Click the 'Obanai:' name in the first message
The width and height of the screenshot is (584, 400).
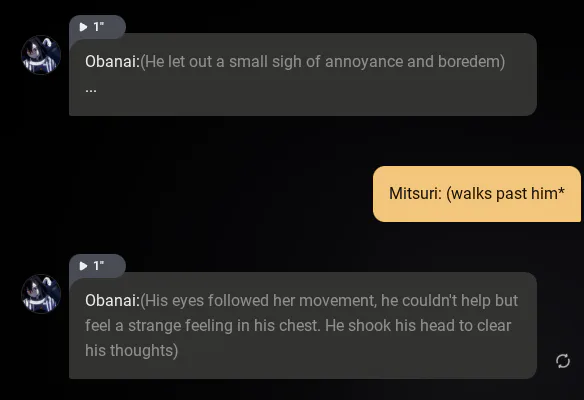point(112,61)
